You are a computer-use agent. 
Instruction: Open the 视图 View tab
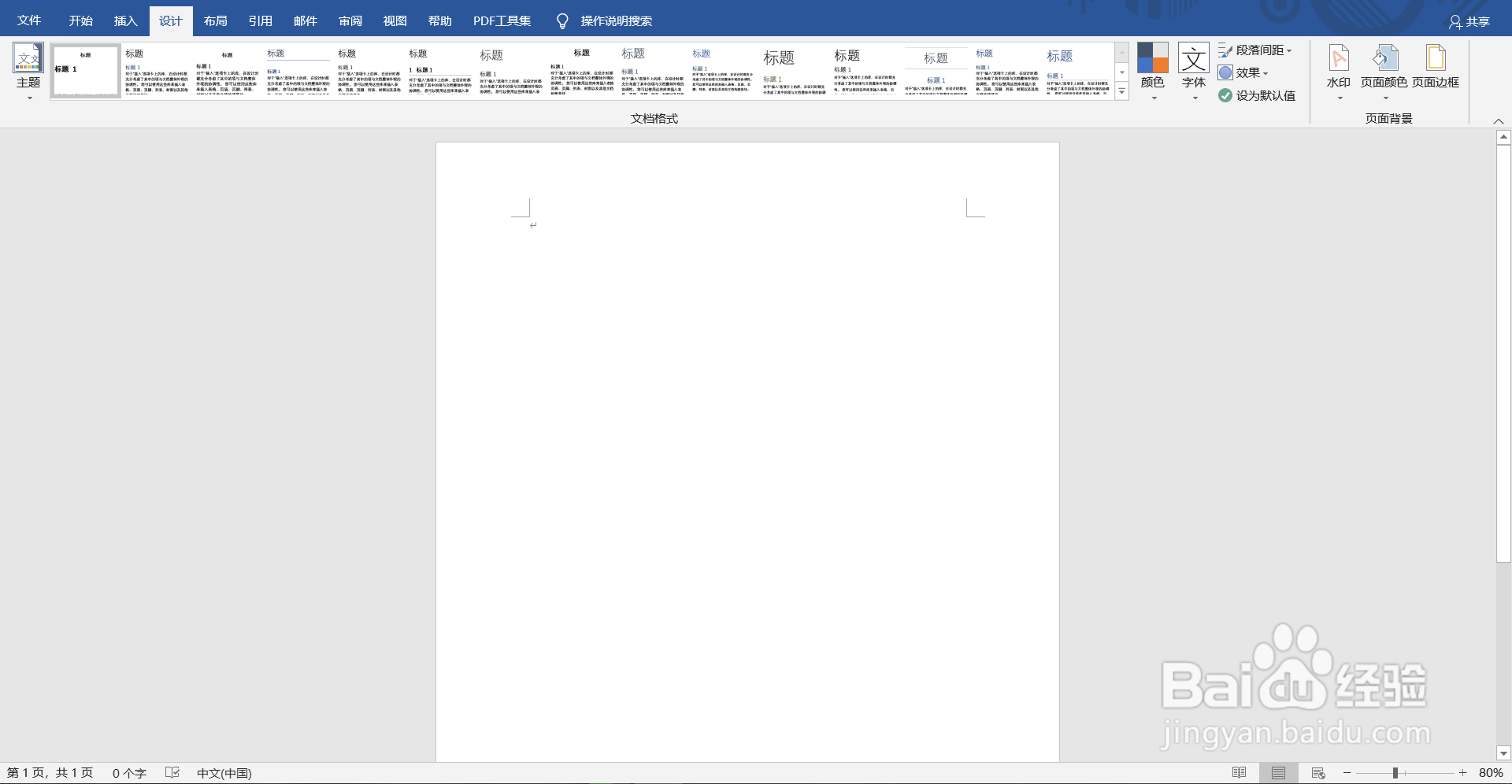coord(395,20)
